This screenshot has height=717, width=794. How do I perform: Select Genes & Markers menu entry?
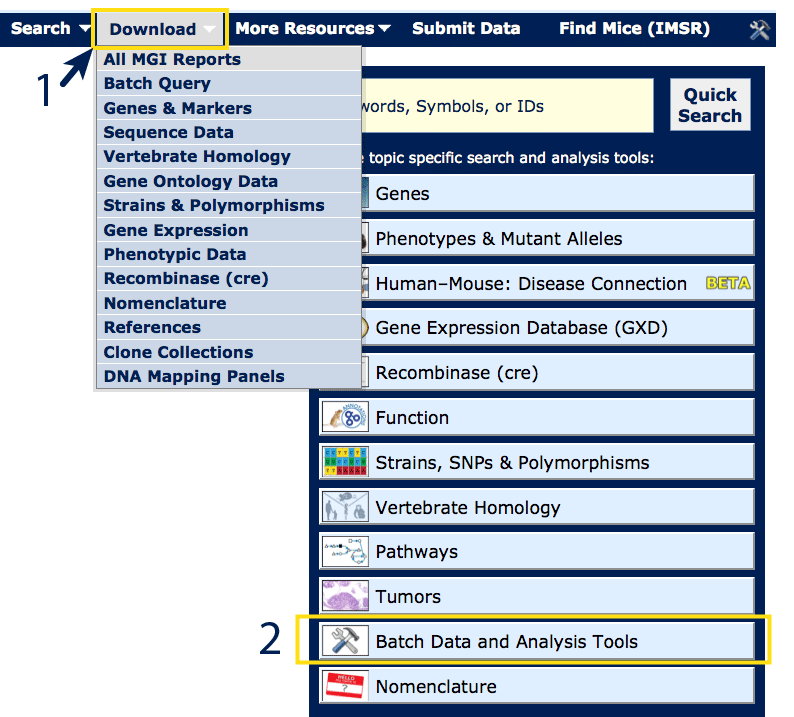tap(229, 108)
